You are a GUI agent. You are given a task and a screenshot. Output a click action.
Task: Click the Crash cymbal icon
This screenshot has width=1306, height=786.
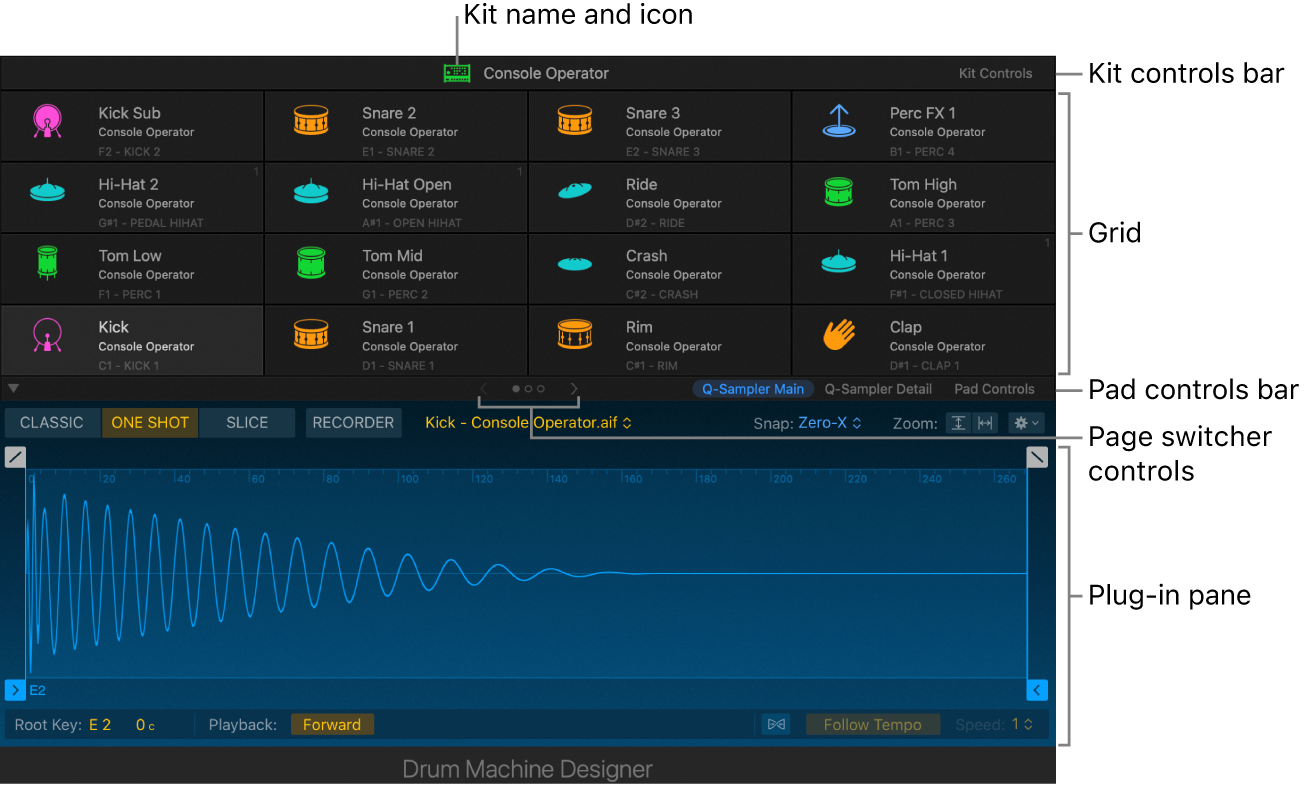pyautogui.click(x=575, y=263)
